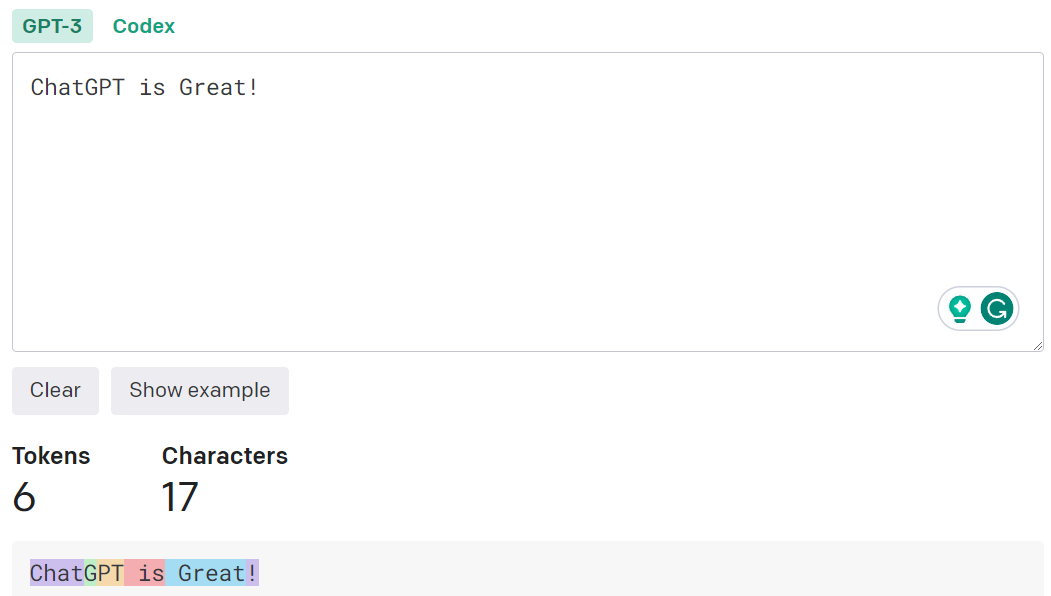Click the Grammarly lightbulb suggestions icon

960,309
